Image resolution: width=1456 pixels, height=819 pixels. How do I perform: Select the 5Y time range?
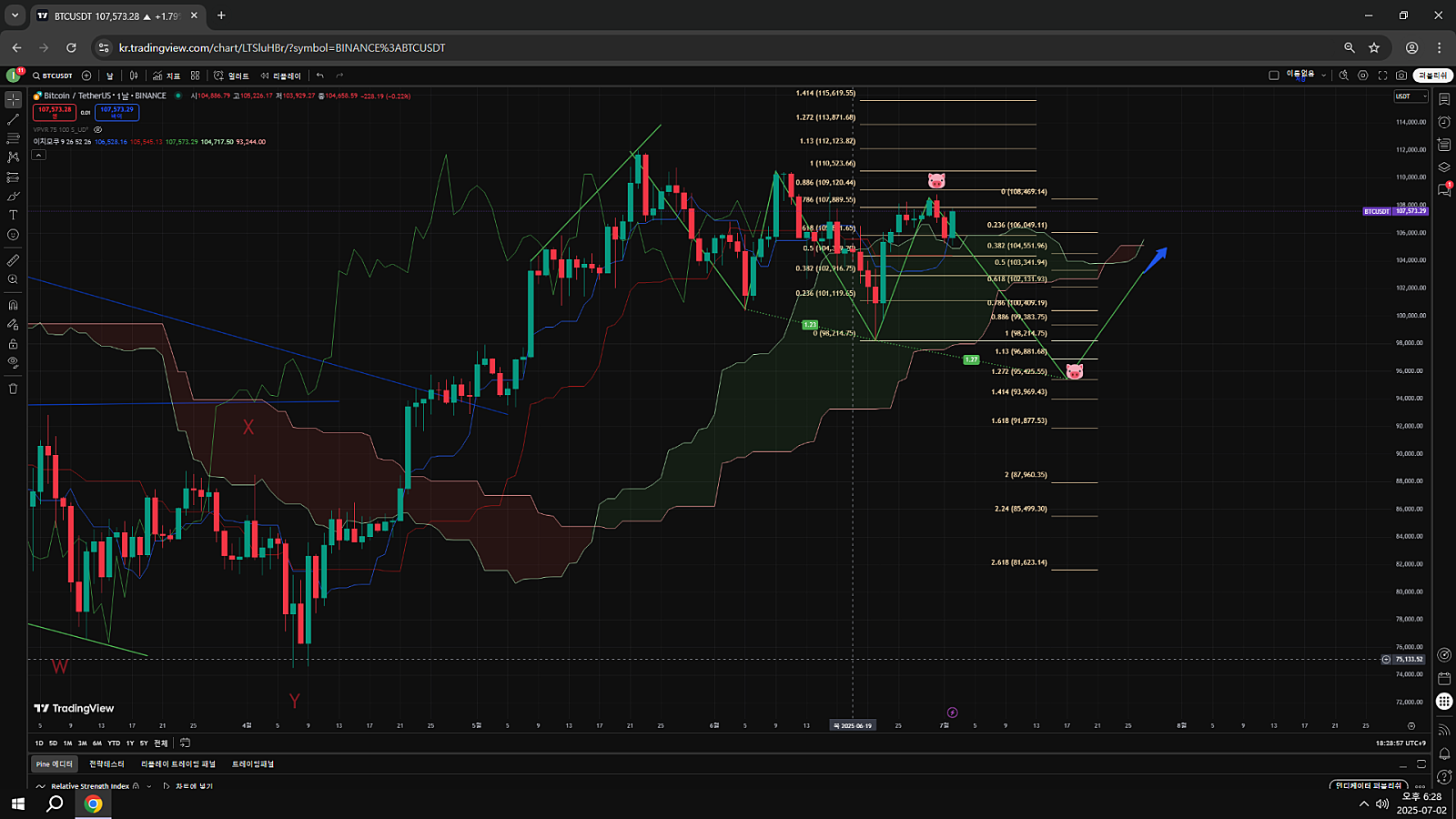click(x=144, y=743)
